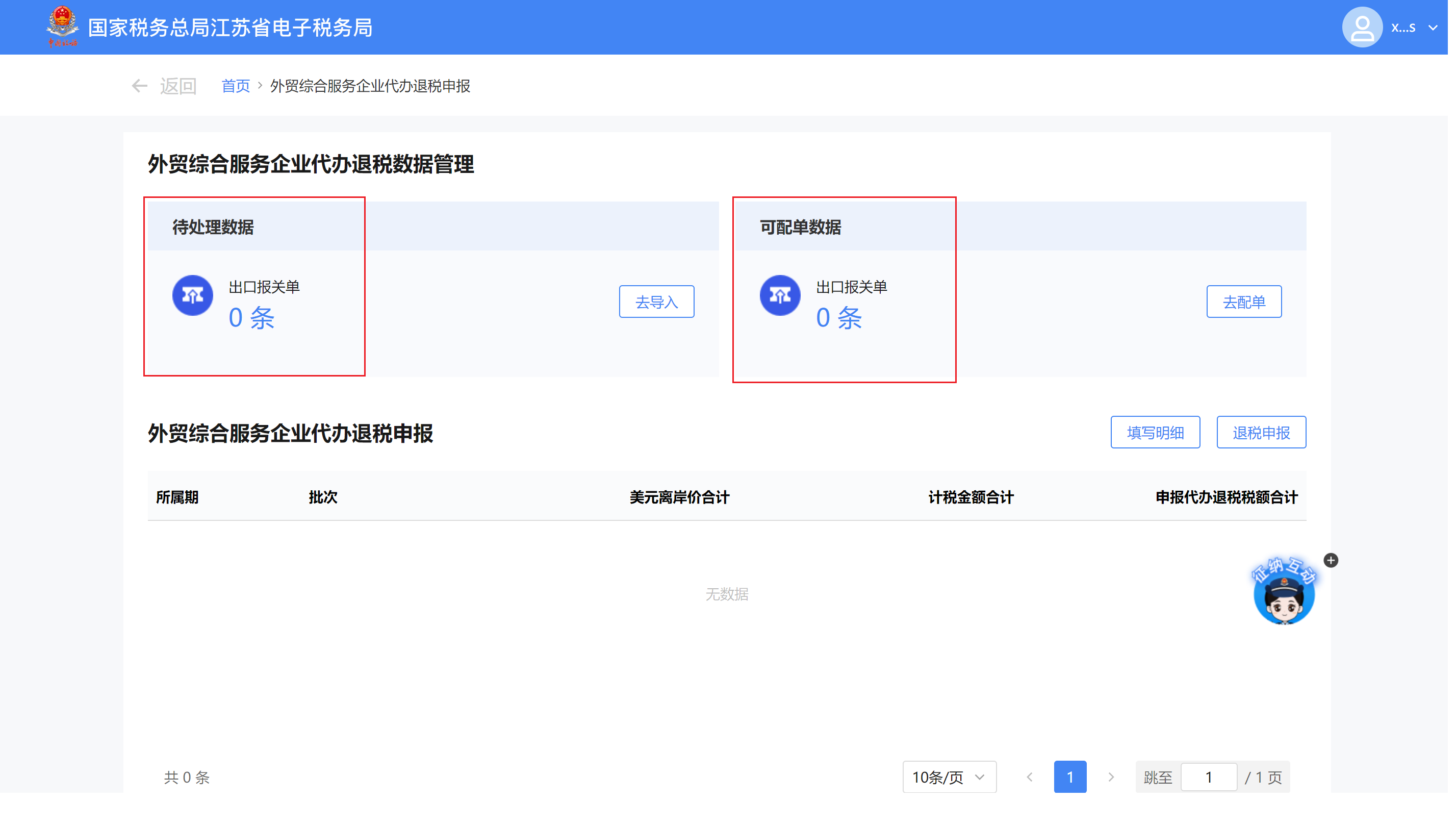Click the 填写明细 button
This screenshot has width=1456, height=827.
coord(1155,433)
